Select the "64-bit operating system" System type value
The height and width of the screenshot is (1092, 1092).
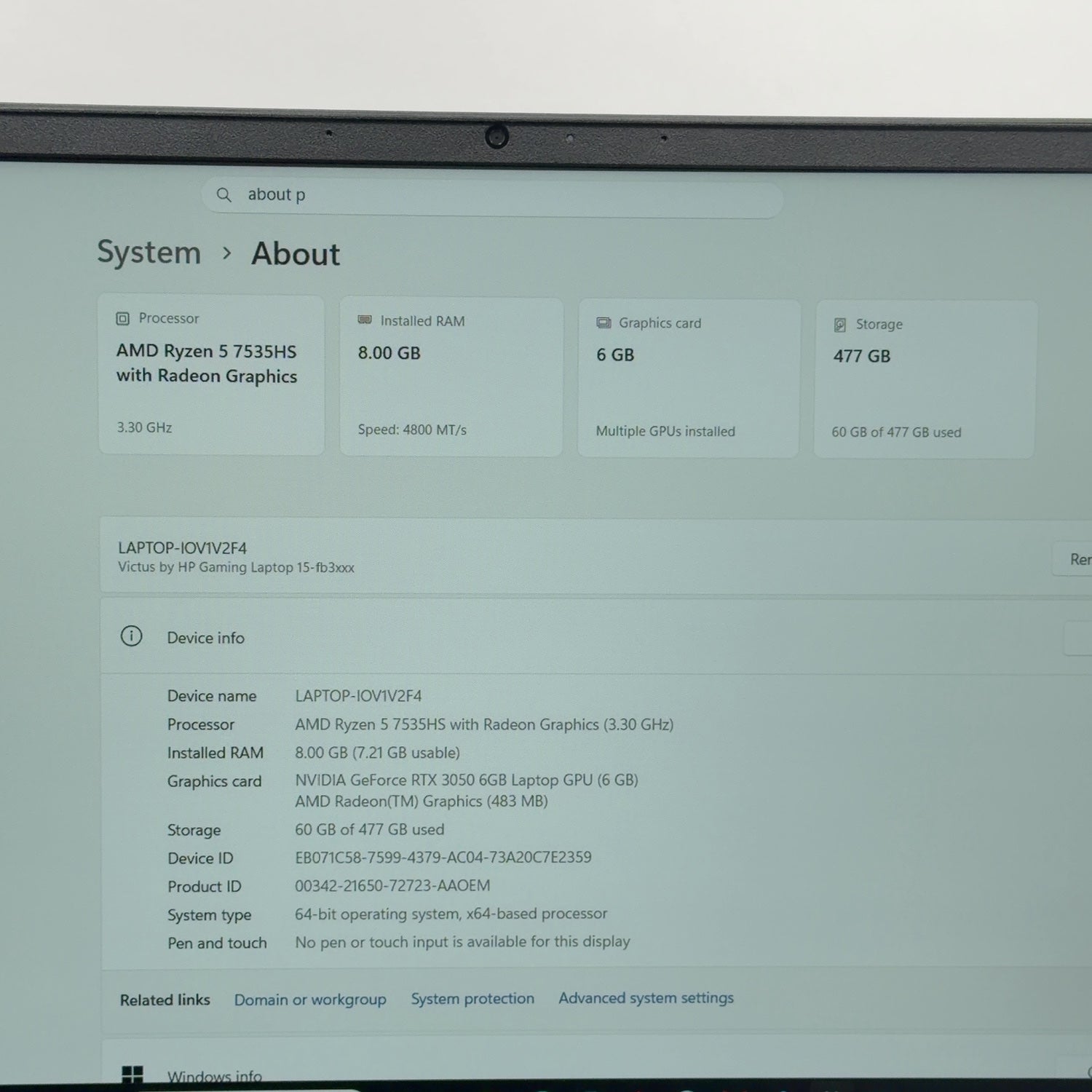coord(451,914)
